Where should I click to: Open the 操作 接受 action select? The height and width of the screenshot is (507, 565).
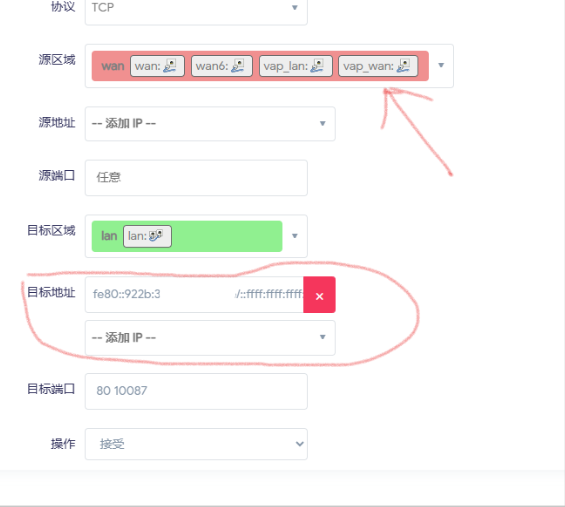click(x=196, y=444)
